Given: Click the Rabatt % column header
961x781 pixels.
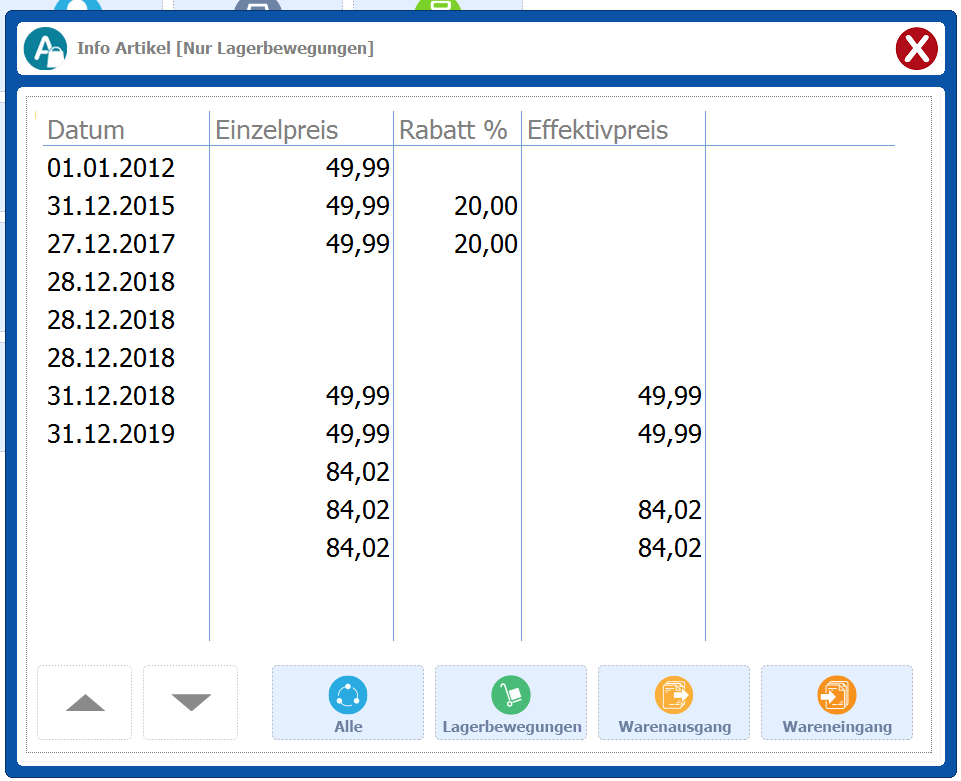Looking at the screenshot, I should tap(453, 130).
